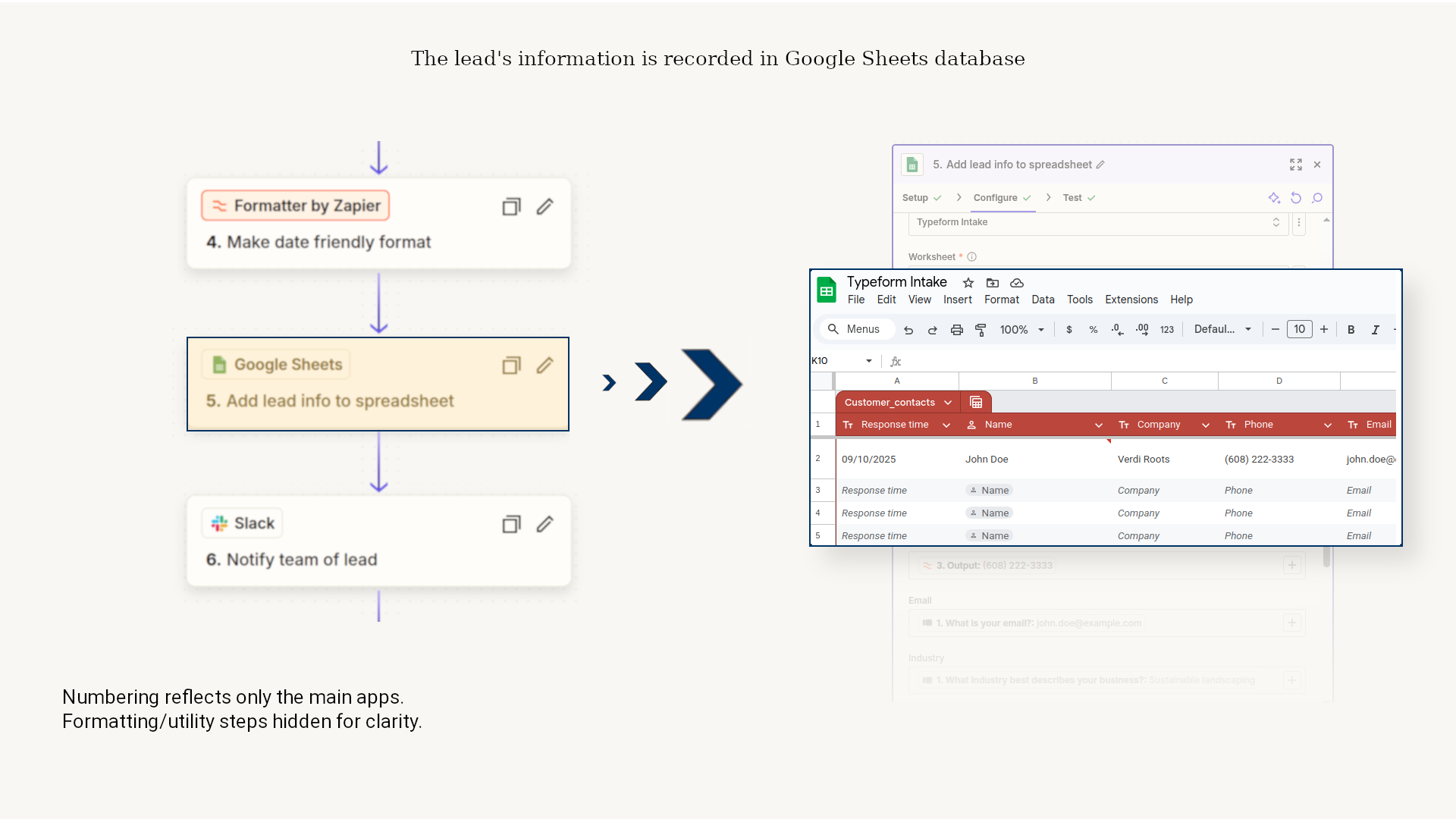Click duplicate icon on Google Sheets step
This screenshot has height=819, width=1456.
pos(511,366)
